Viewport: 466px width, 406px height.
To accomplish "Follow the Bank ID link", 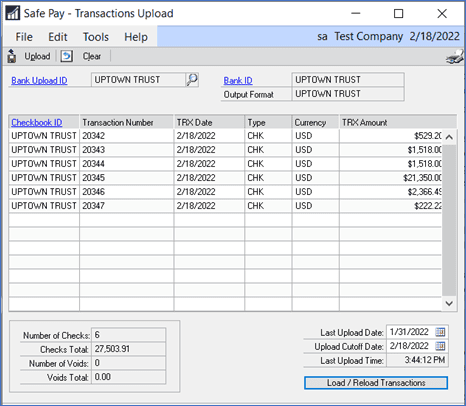I will 238,81.
